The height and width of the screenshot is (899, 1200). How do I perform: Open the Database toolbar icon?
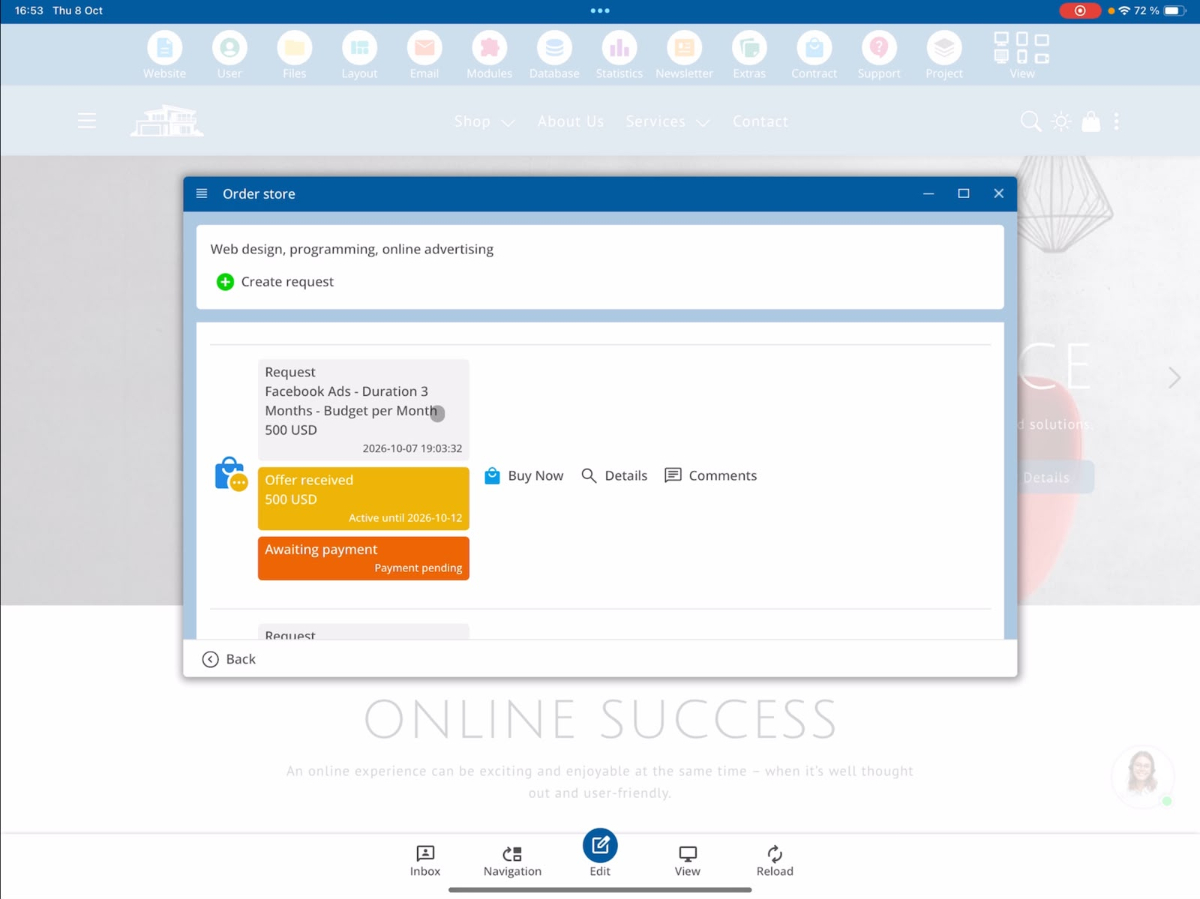tap(554, 48)
